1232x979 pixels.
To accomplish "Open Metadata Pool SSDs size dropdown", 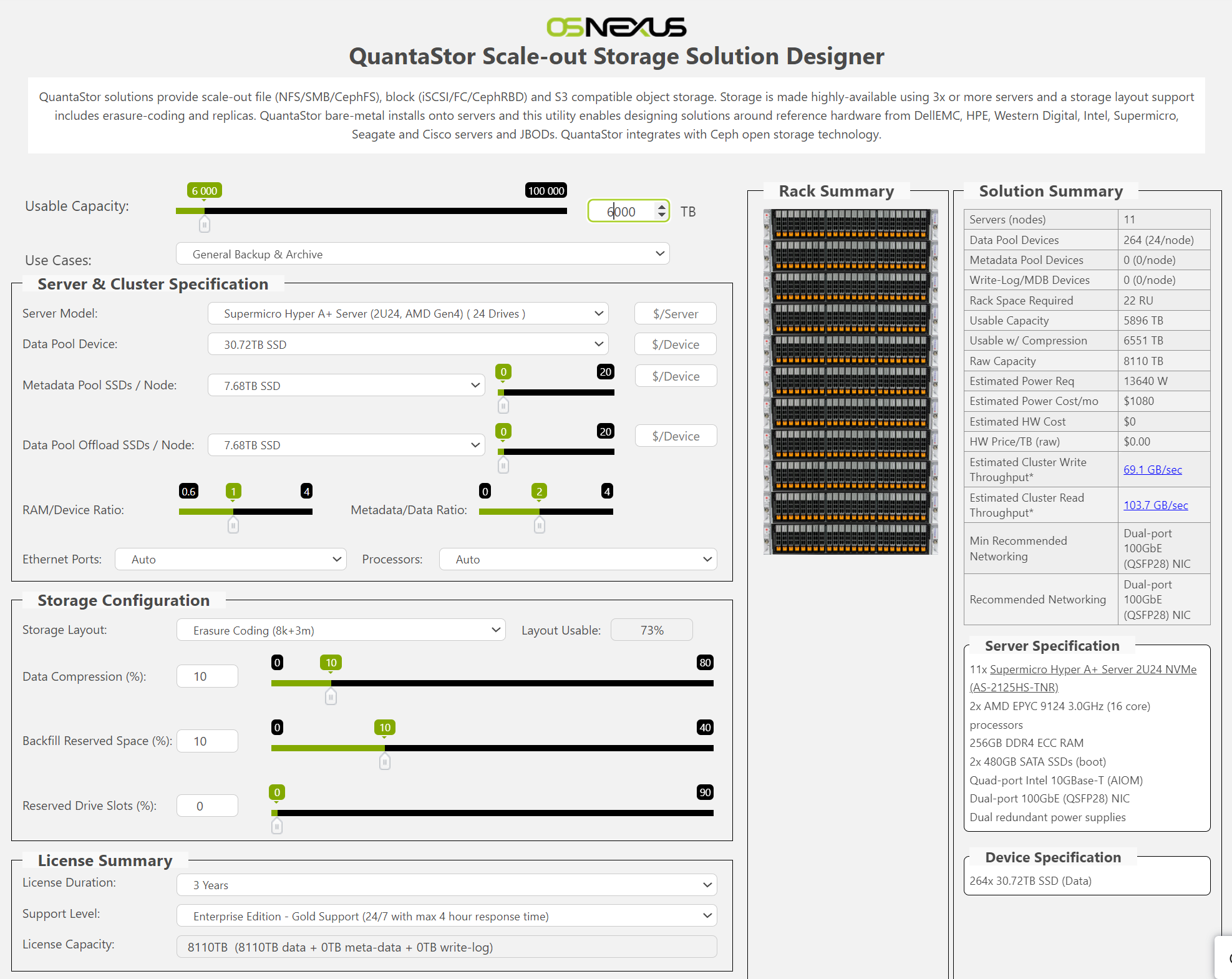I will [346, 386].
